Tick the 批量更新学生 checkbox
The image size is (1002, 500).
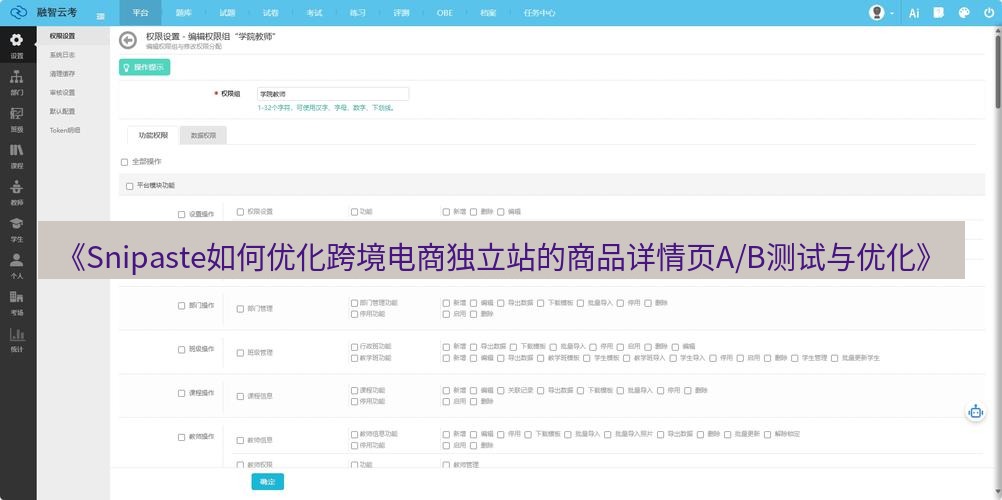point(835,358)
